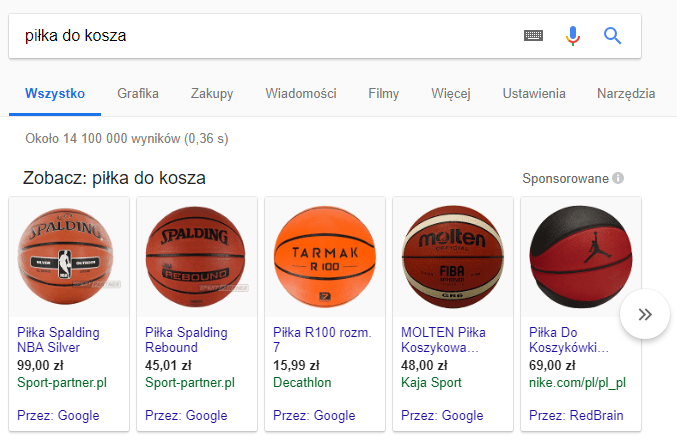Click the blue search magnifier icon
Screen dimensions: 677x441
pyautogui.click(x=612, y=36)
